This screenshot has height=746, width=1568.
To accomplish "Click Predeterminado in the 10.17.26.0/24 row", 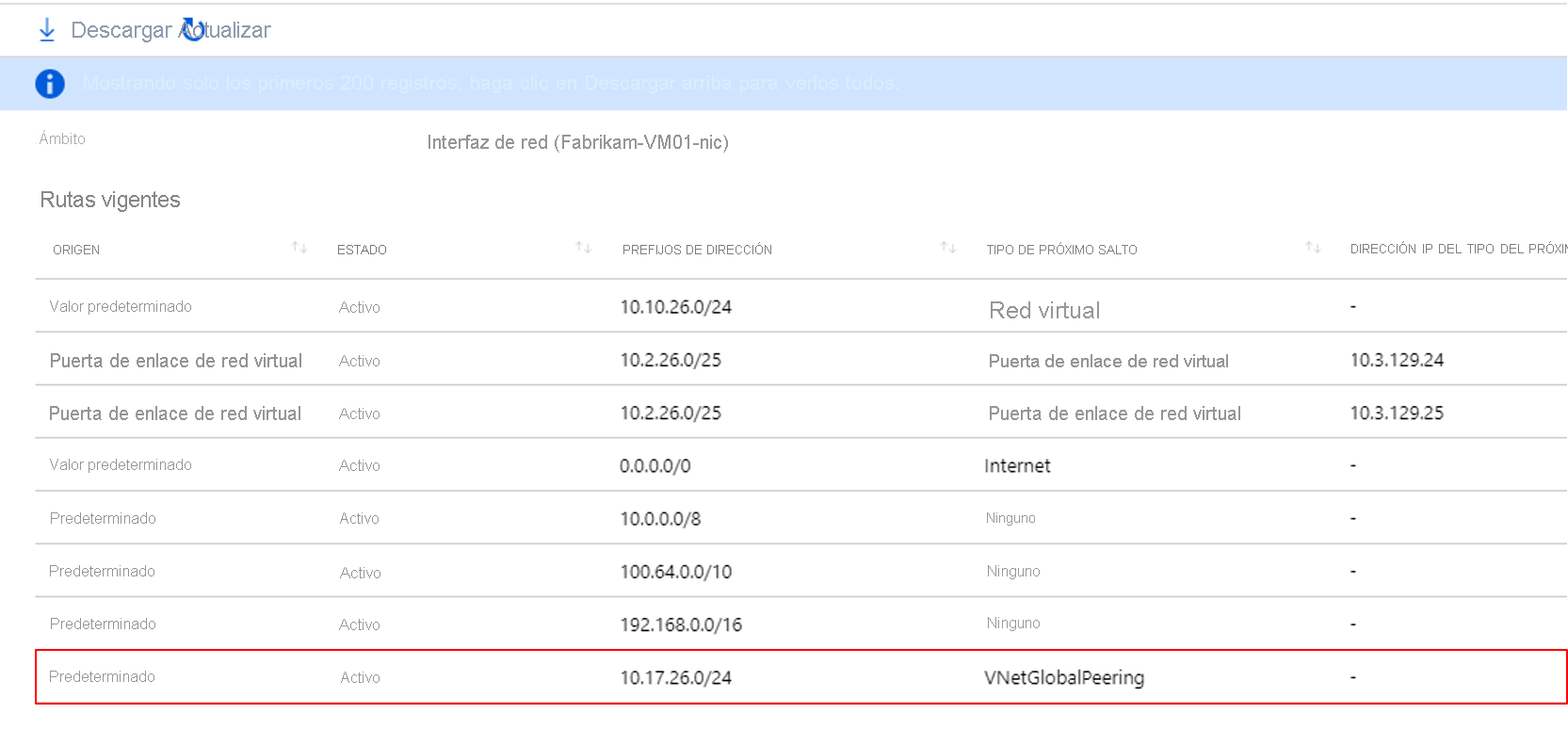I will pos(102,676).
